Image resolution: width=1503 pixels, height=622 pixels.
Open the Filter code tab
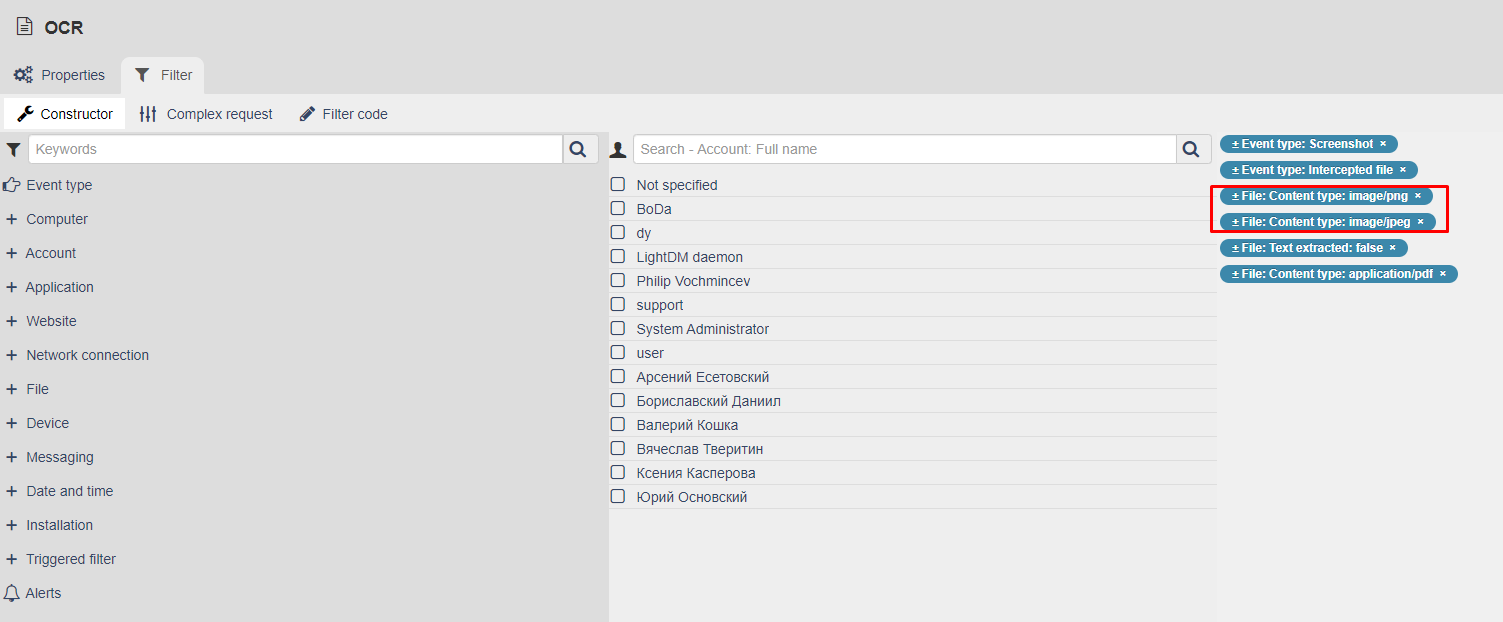pyautogui.click(x=343, y=114)
